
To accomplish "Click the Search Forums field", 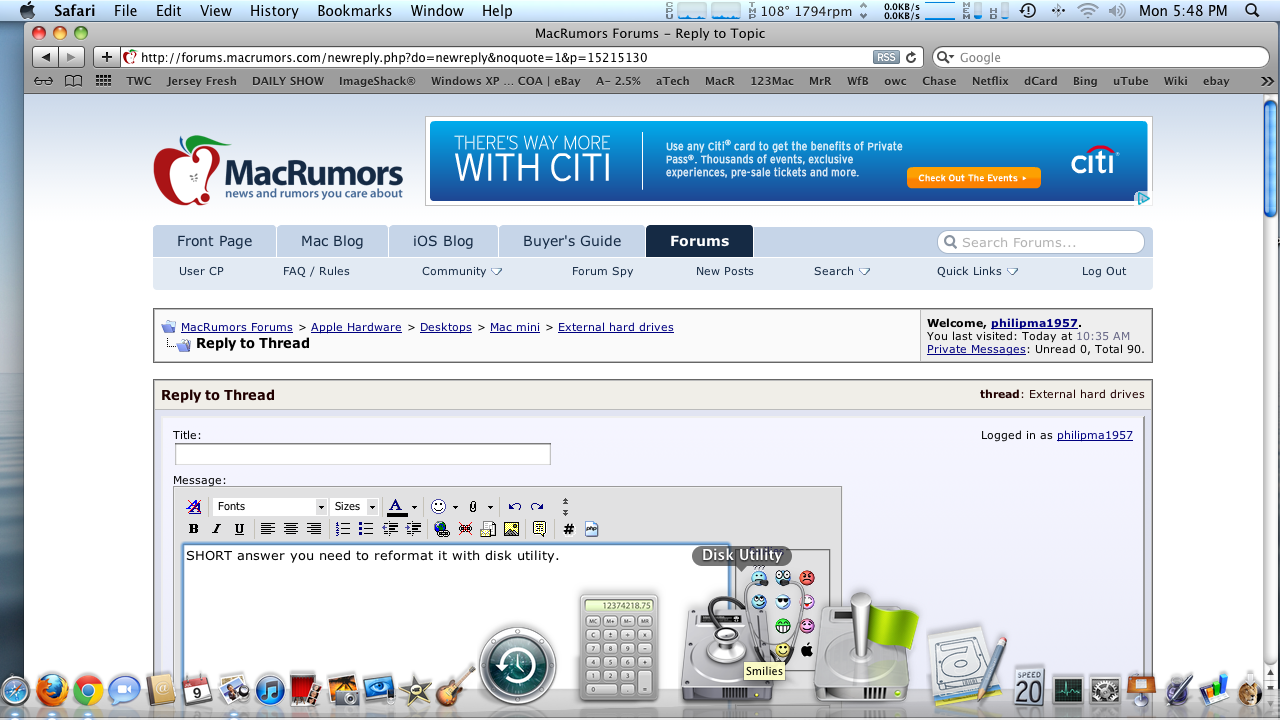I will click(x=1041, y=242).
